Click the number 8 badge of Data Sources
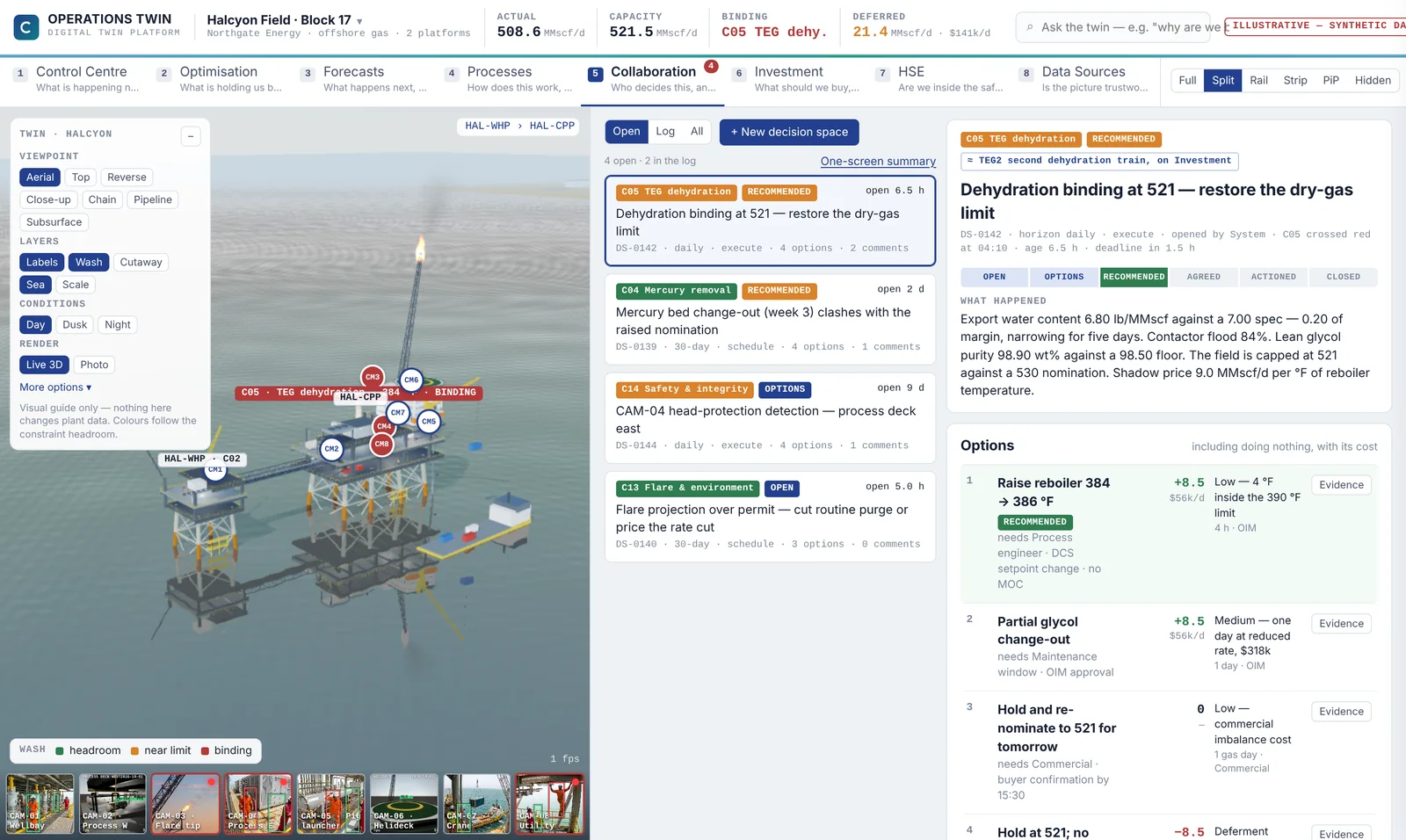 click(x=1026, y=74)
